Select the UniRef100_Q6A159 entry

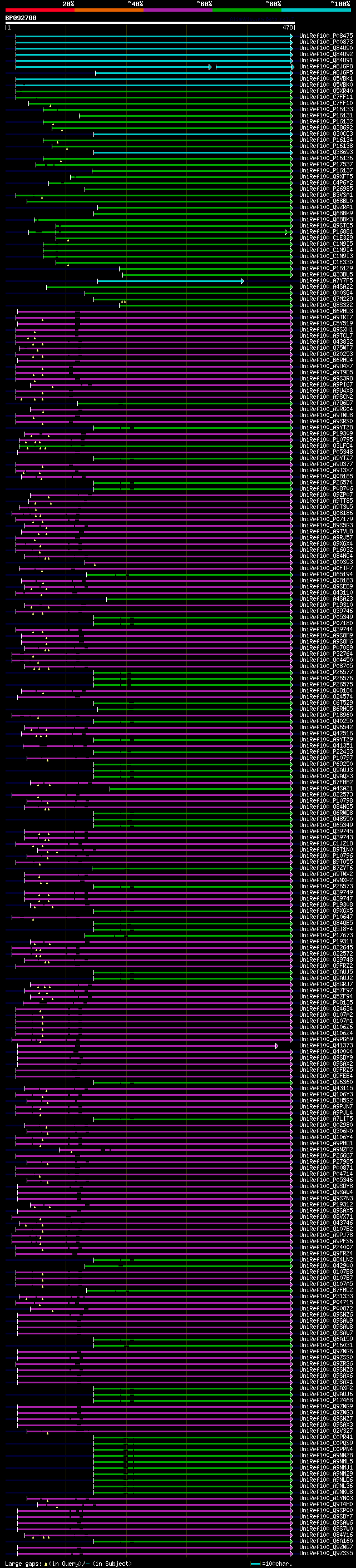[x=325, y=1339]
